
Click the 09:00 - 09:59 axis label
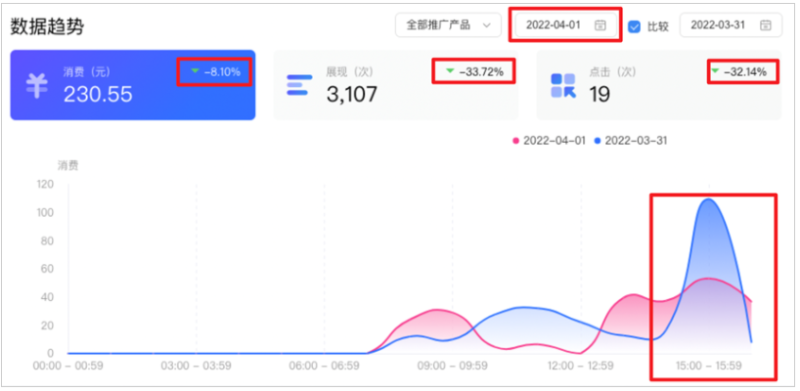[x=453, y=366]
